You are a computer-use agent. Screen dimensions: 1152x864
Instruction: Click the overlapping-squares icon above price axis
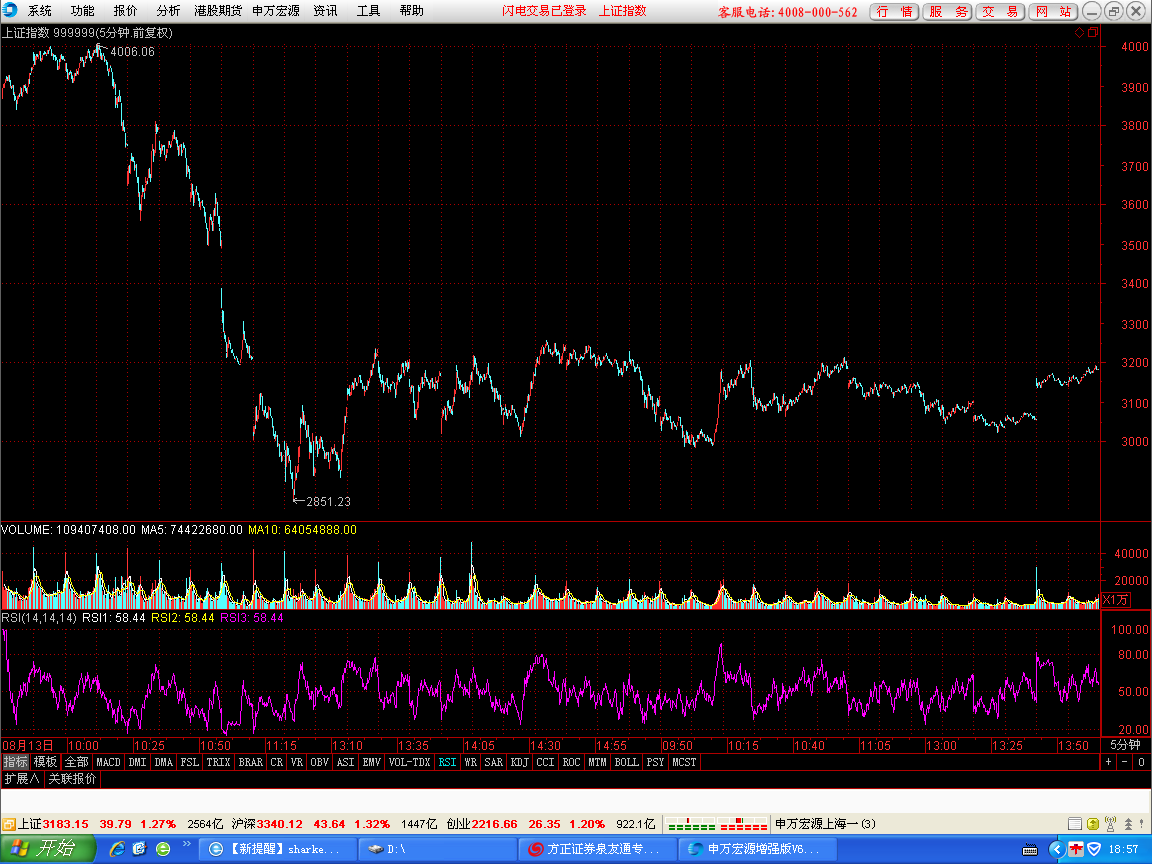click(1092, 32)
